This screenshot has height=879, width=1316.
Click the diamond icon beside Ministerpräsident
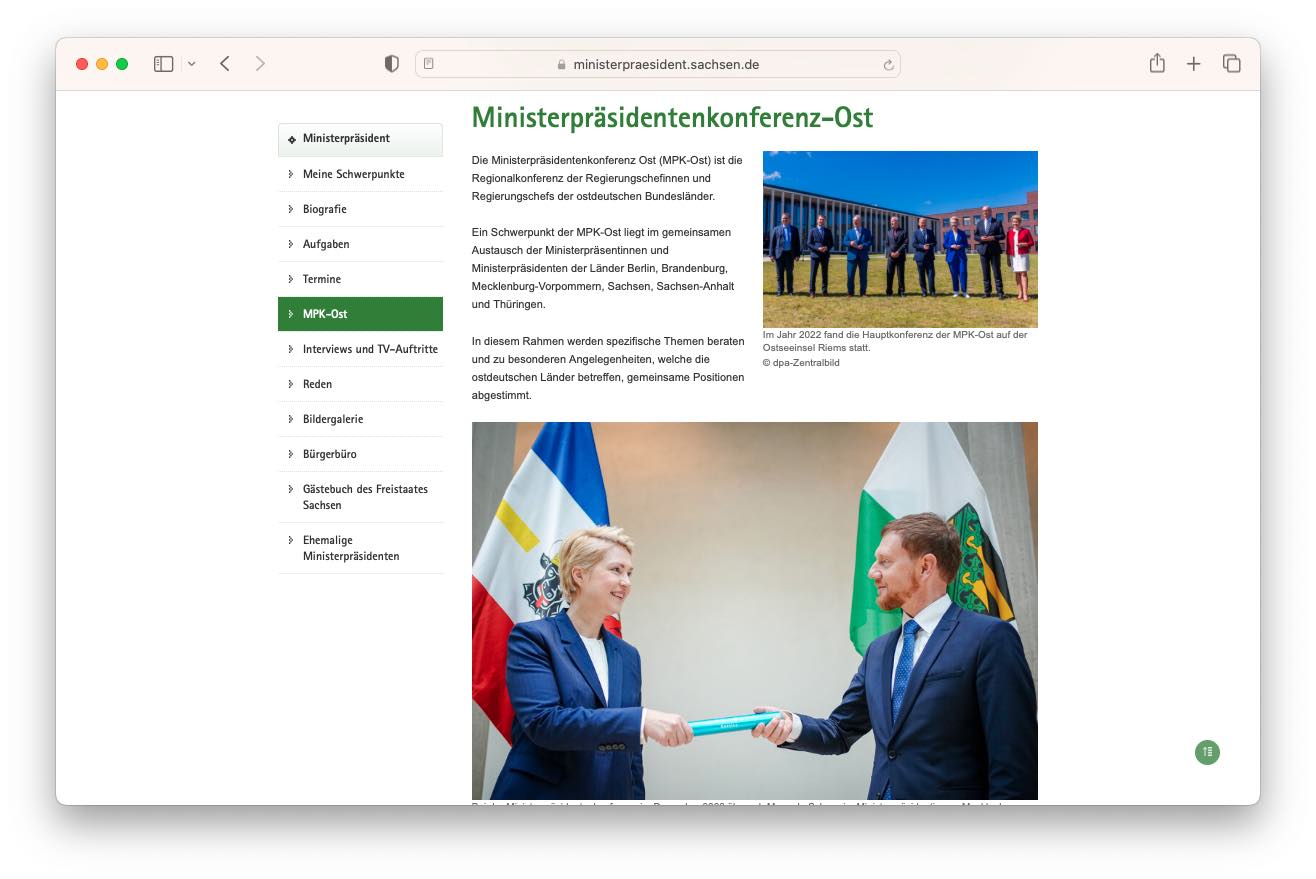(x=291, y=139)
